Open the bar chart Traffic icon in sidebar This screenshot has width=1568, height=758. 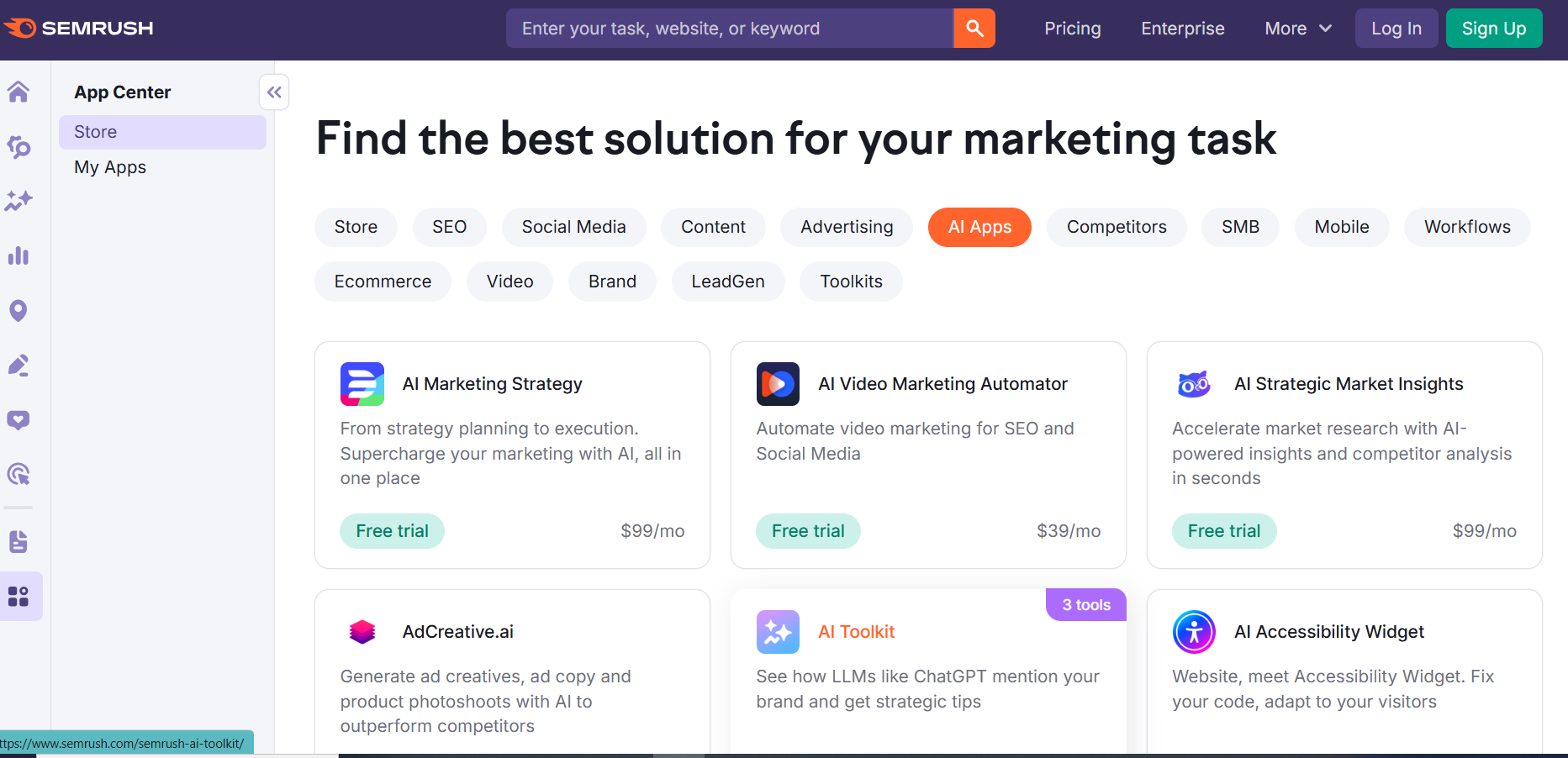18,255
